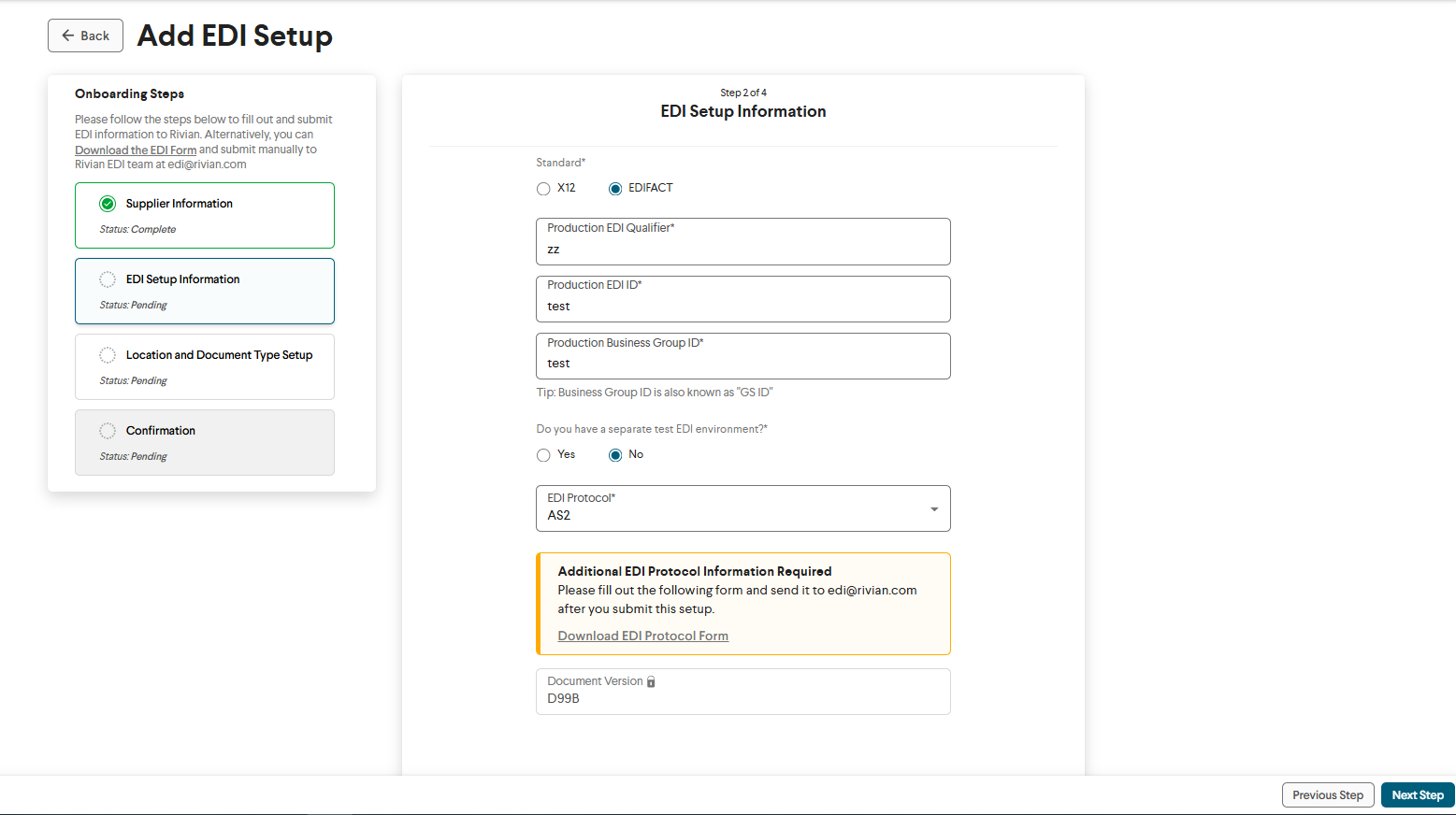Click the Confirmation step pending circle icon

pos(108,431)
